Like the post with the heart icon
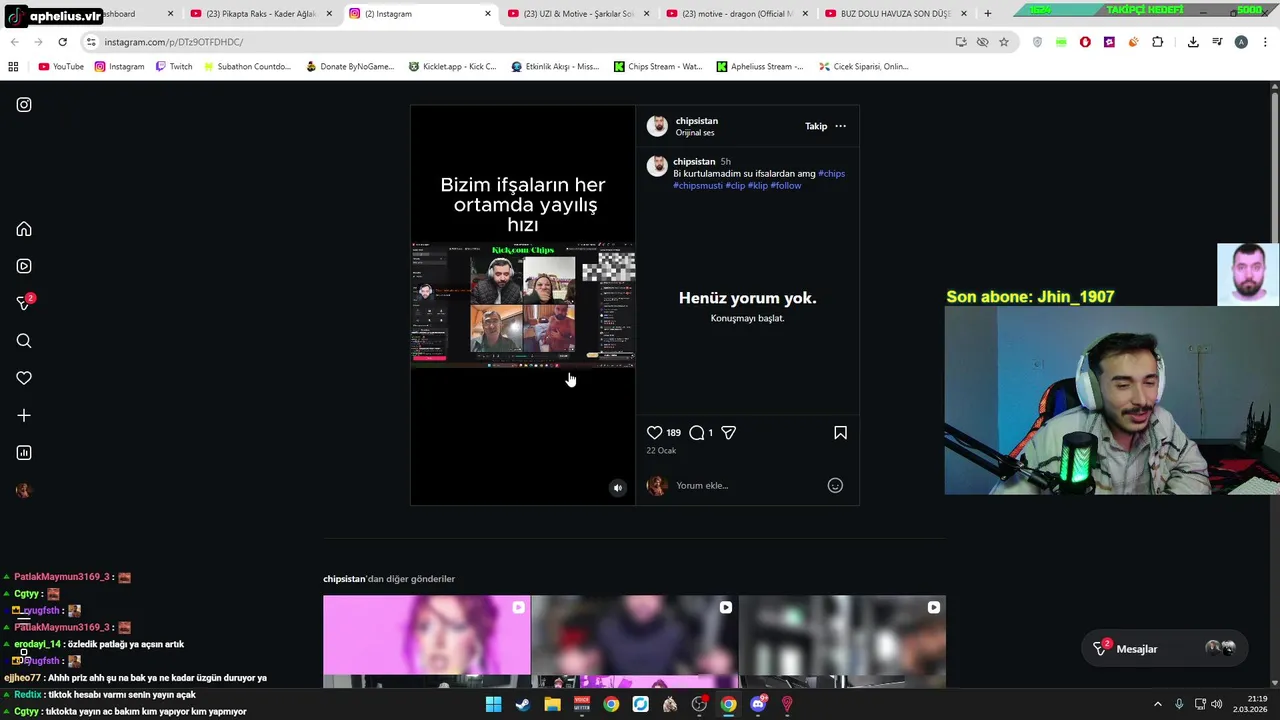 coord(654,433)
